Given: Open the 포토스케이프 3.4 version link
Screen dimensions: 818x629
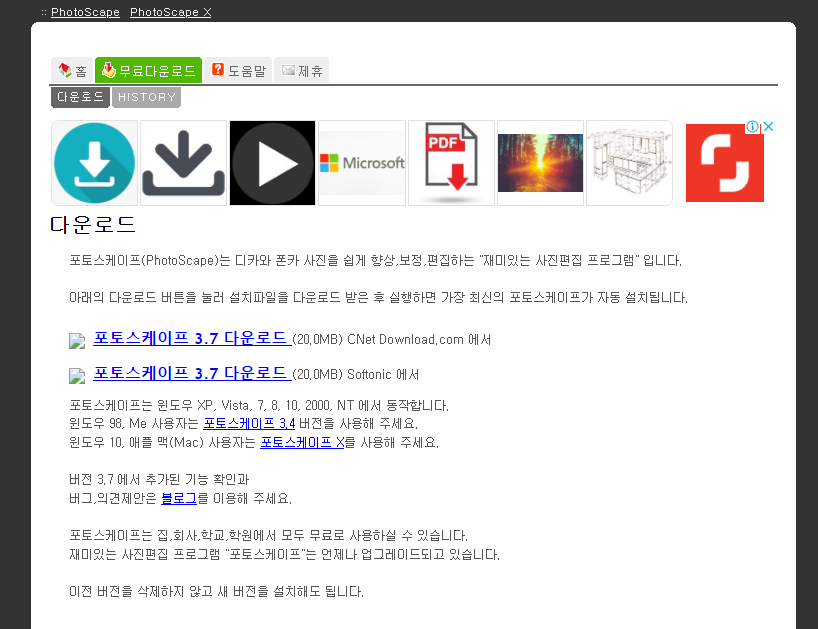Looking at the screenshot, I should pyautogui.click(x=251, y=422).
